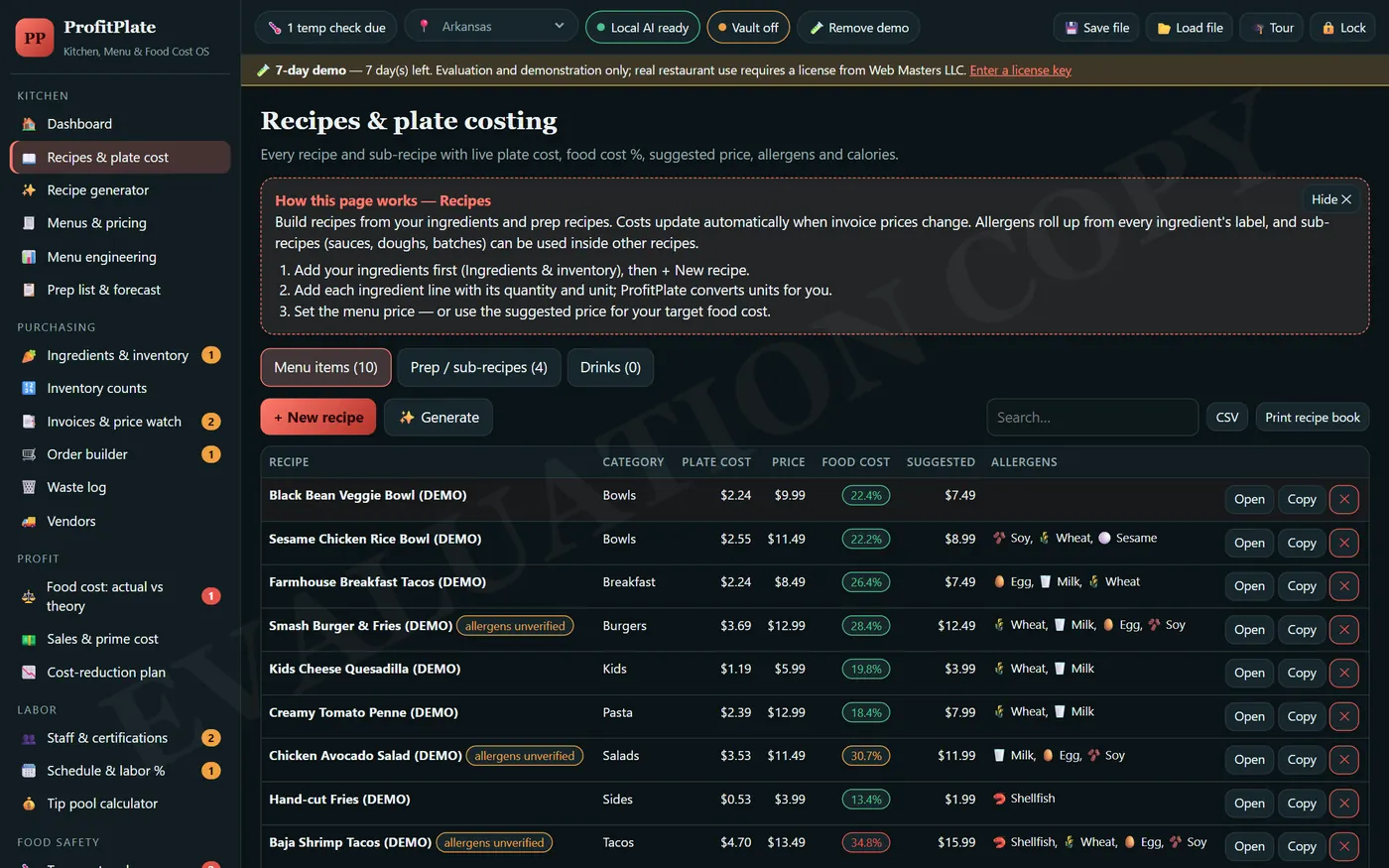Click the ProfitPlate PP logo icon
Screen dimensions: 1389x868
tap(35, 38)
